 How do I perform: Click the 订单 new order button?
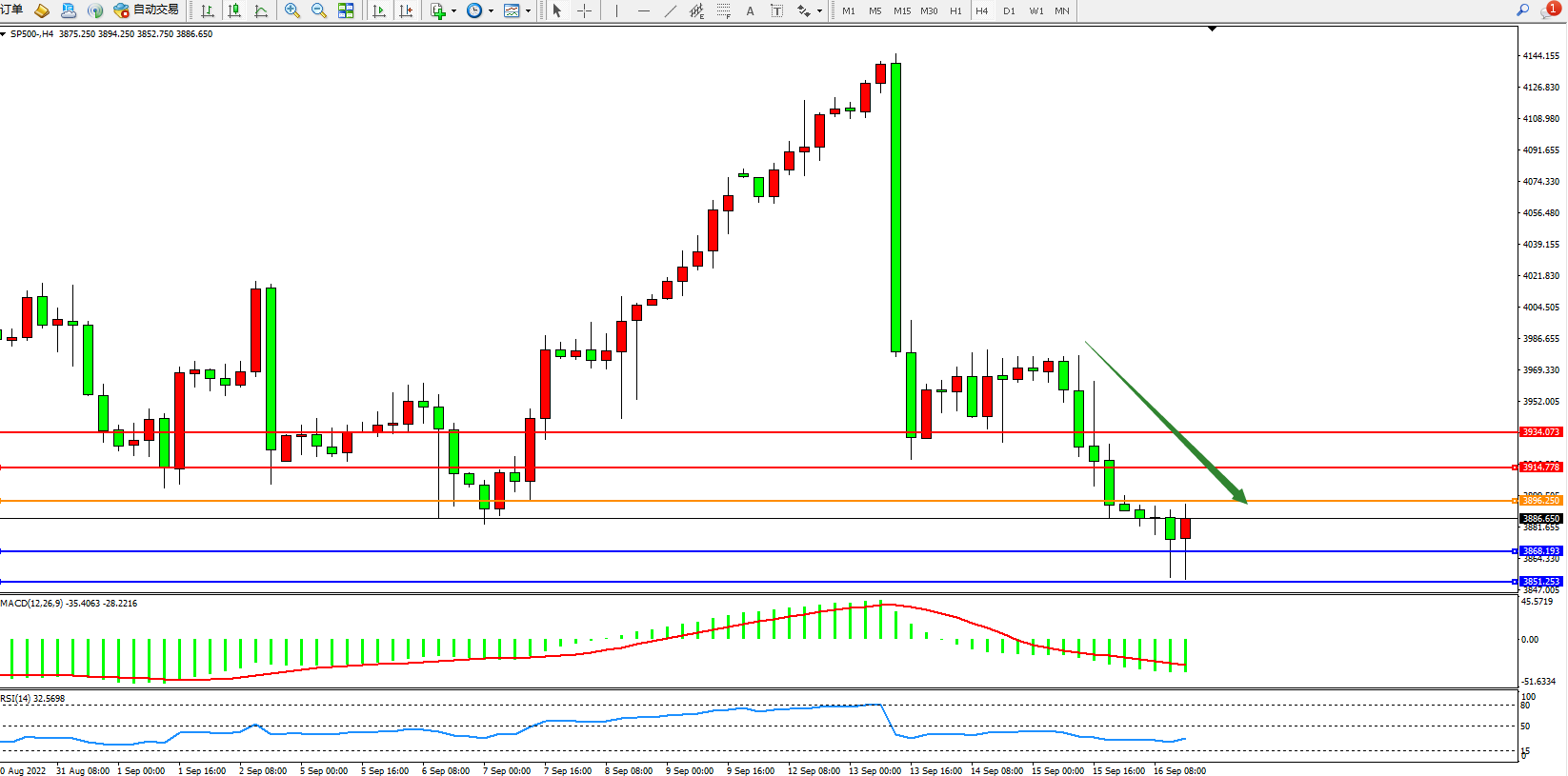pyautogui.click(x=11, y=10)
